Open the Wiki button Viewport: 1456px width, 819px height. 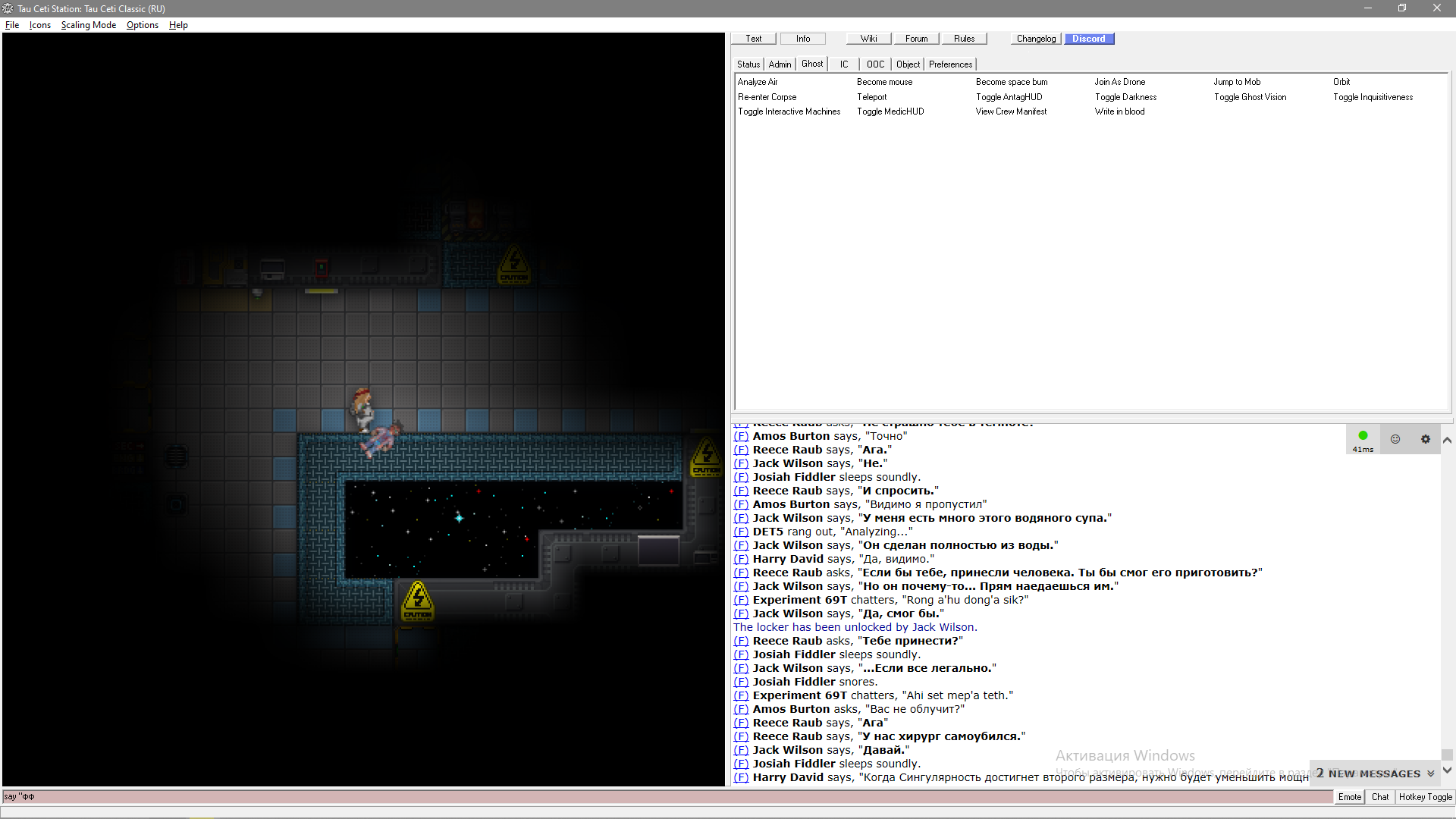(869, 39)
